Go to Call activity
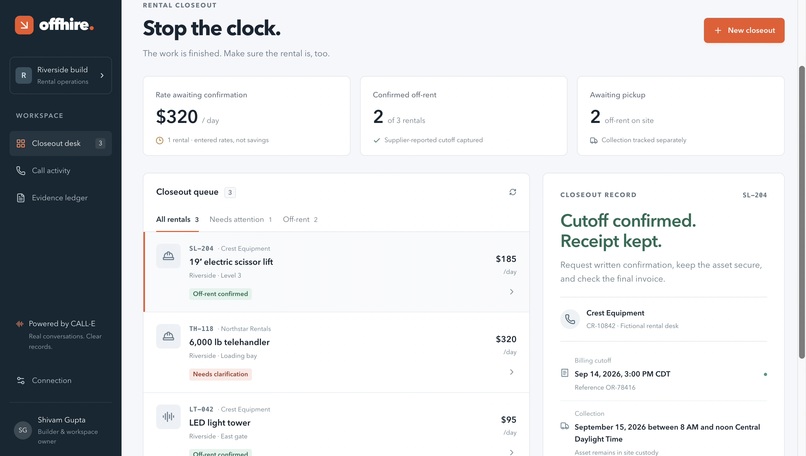The height and width of the screenshot is (456, 806). point(61,171)
